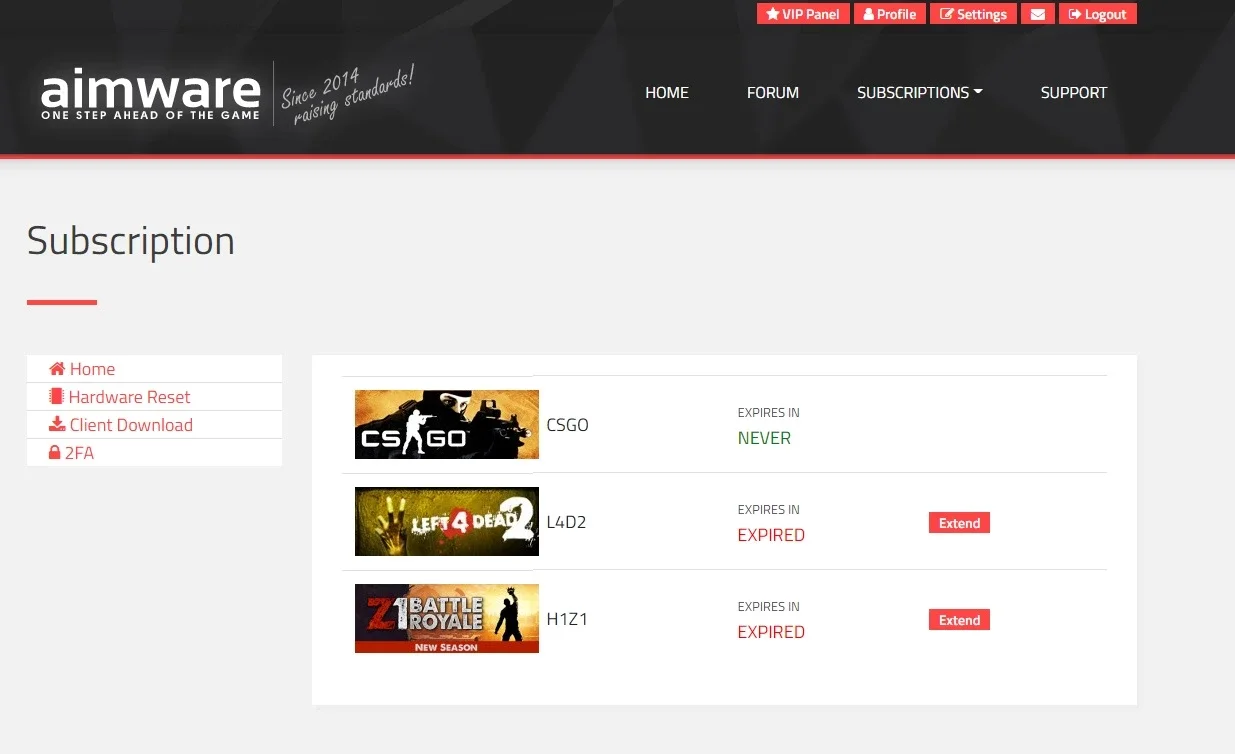Click the EXPIRED status for L4D2
1235x754 pixels.
click(x=771, y=535)
